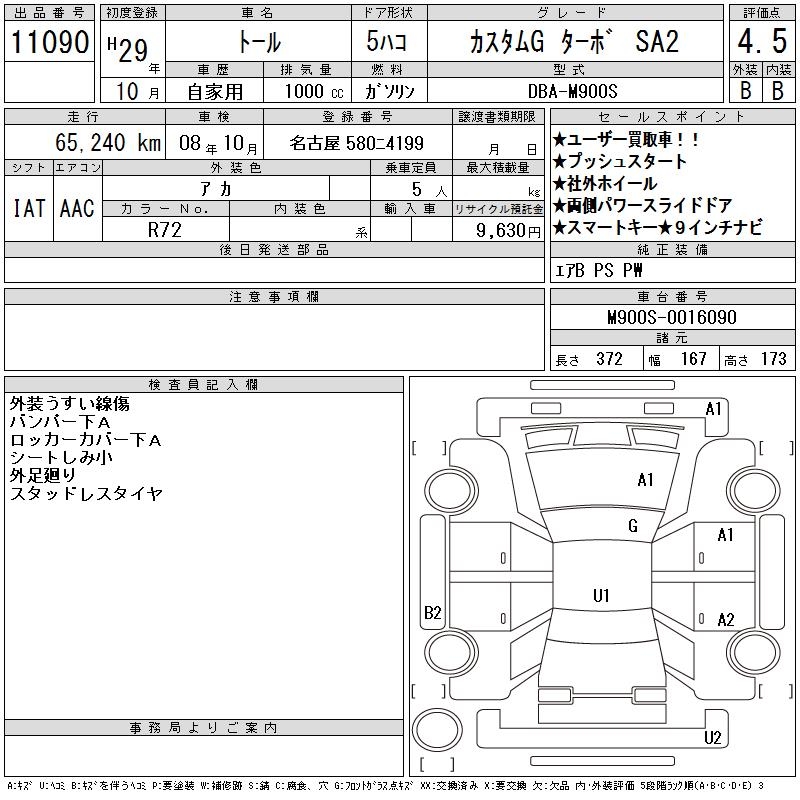This screenshot has width=800, height=800.
Task: Select A1 mark on right front door
Action: (x=725, y=535)
